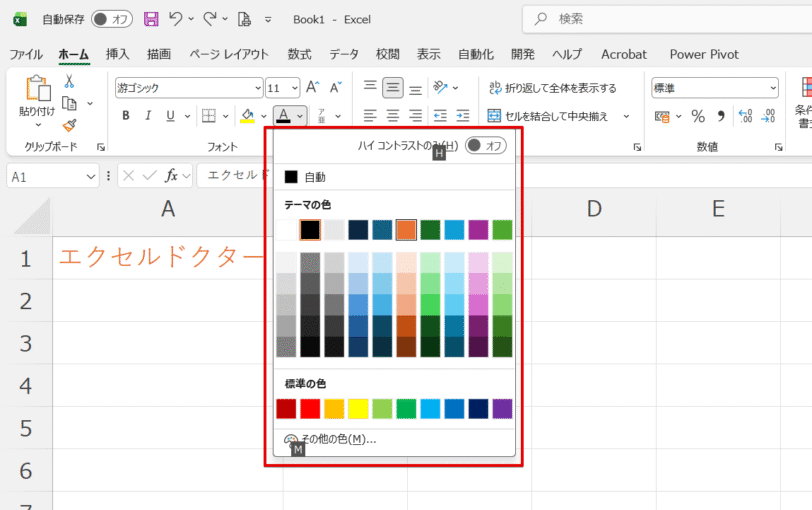Click the Save icon in title bar
The width and height of the screenshot is (812, 510).
click(151, 19)
